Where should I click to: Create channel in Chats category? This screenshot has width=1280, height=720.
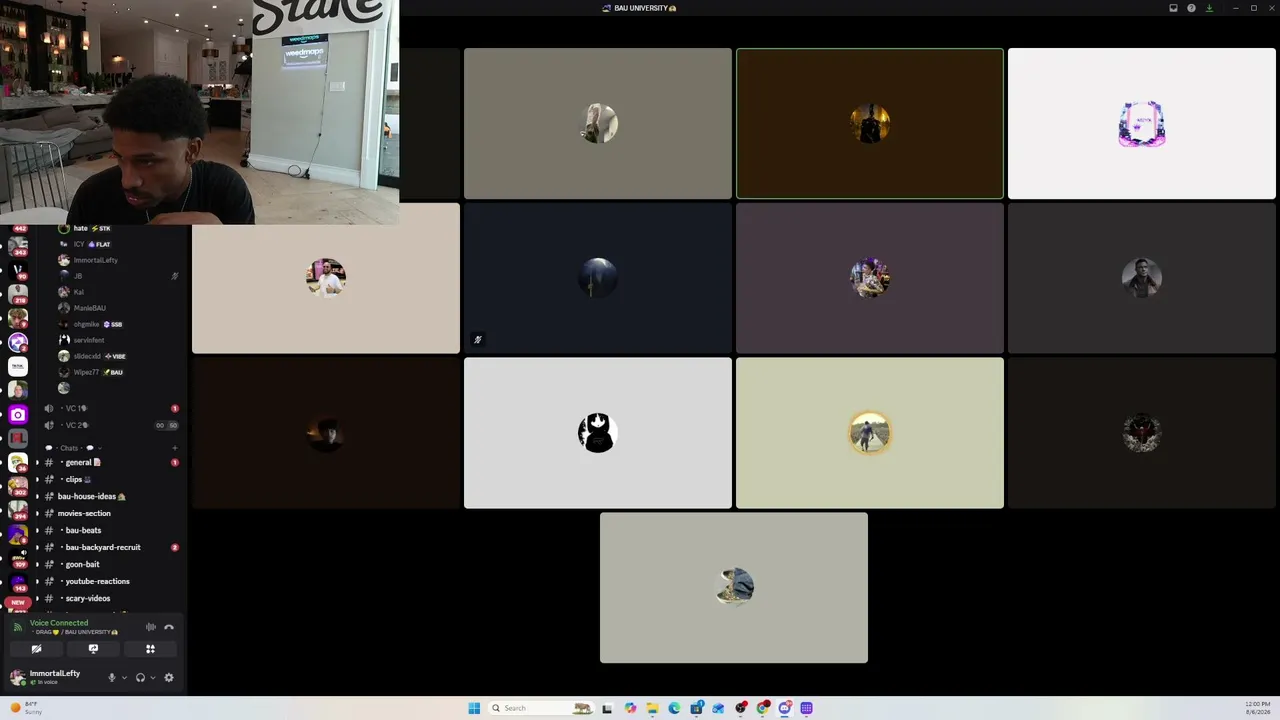[175, 448]
